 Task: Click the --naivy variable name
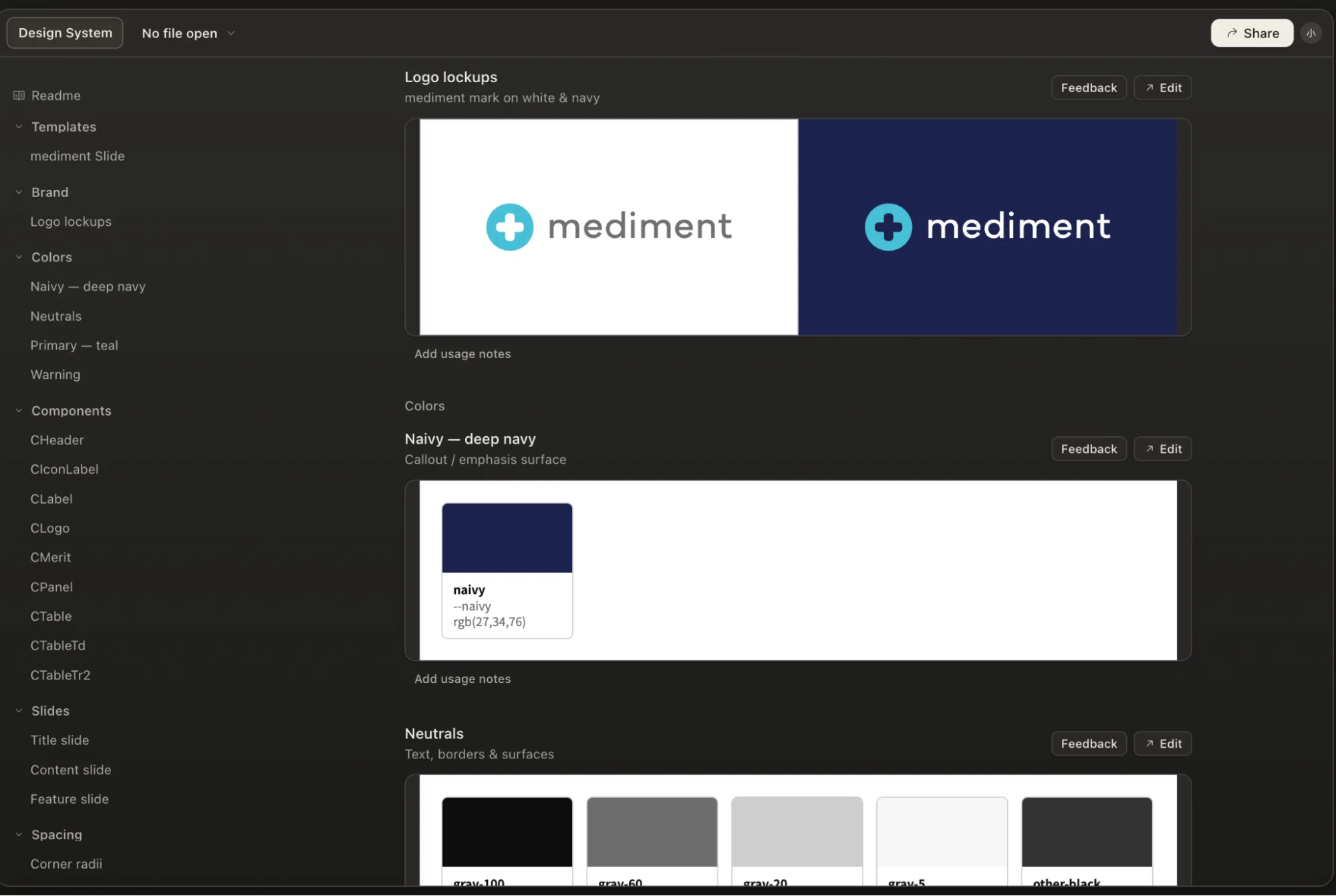coord(472,606)
